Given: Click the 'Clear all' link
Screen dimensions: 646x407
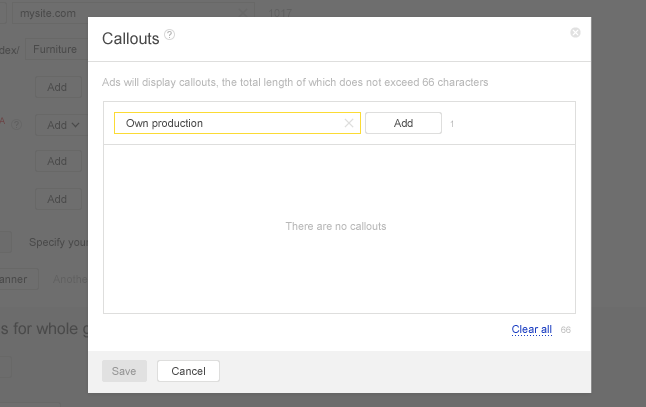Looking at the screenshot, I should click(x=531, y=329).
